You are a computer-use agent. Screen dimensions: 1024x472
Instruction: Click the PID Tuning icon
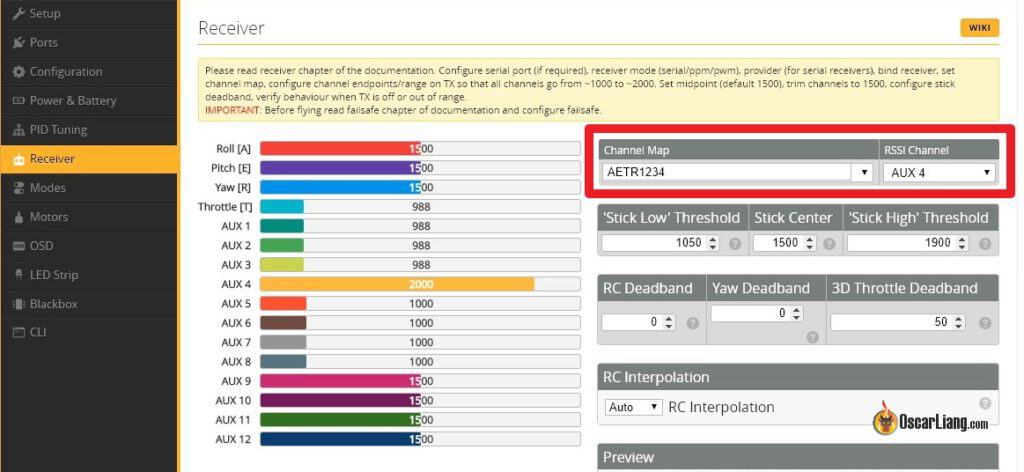[x=19, y=130]
